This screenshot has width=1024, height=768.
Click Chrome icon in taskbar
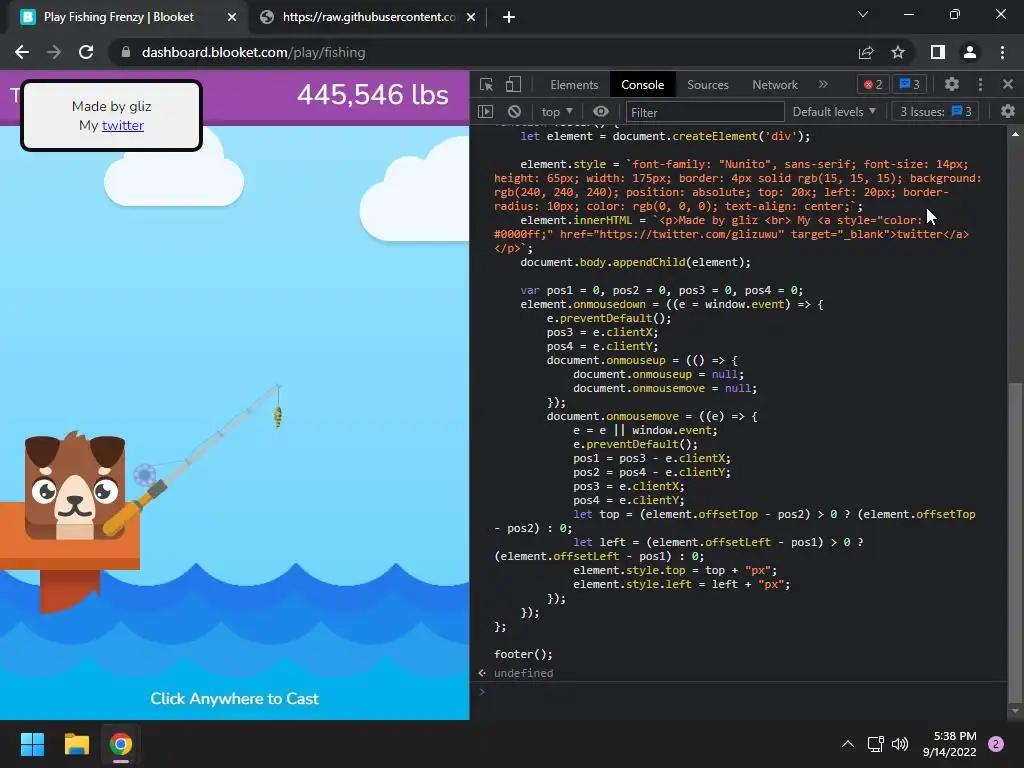[x=121, y=744]
